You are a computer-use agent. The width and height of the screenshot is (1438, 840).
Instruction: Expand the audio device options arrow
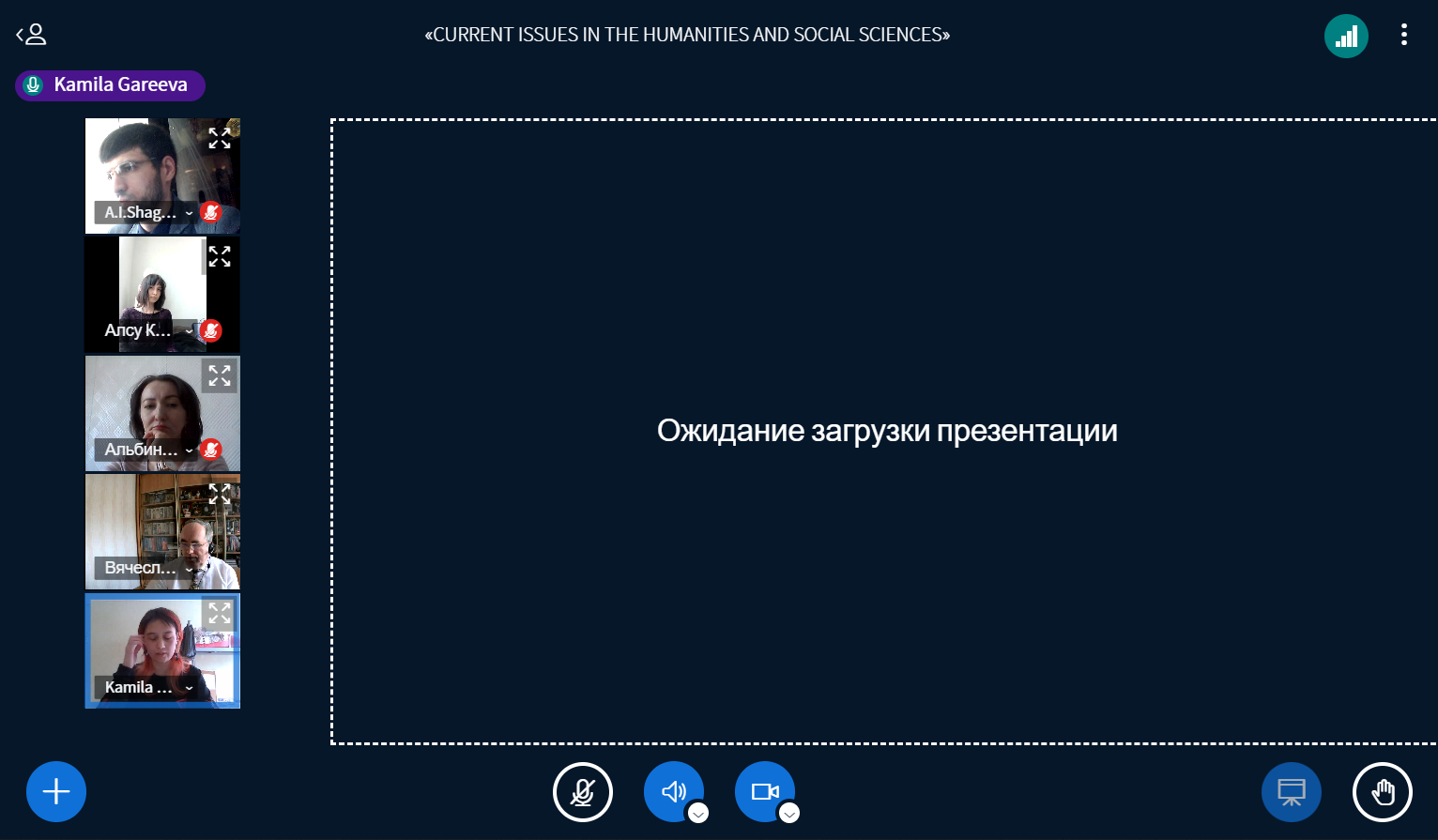pos(698,814)
